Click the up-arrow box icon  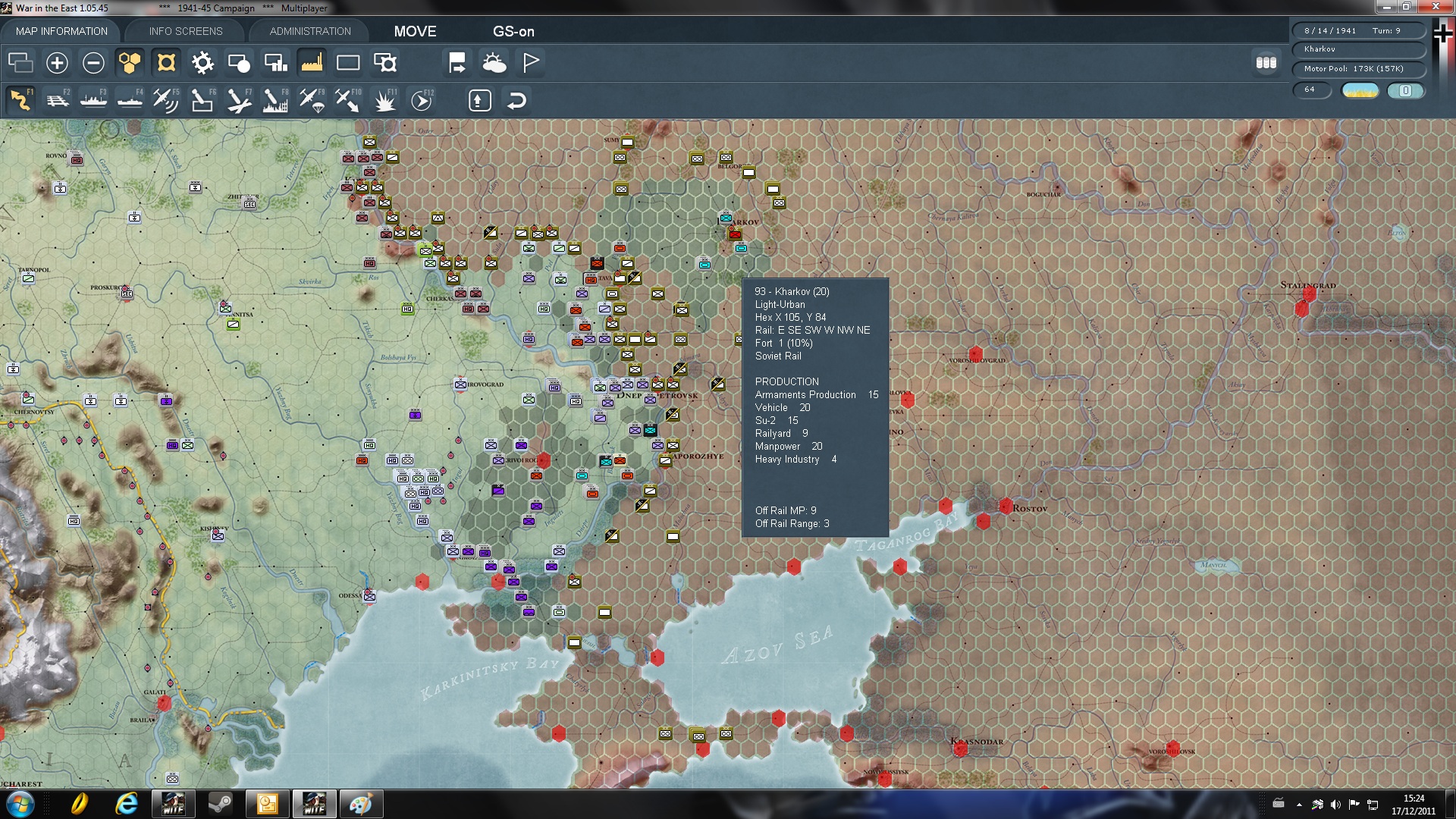coord(479,100)
